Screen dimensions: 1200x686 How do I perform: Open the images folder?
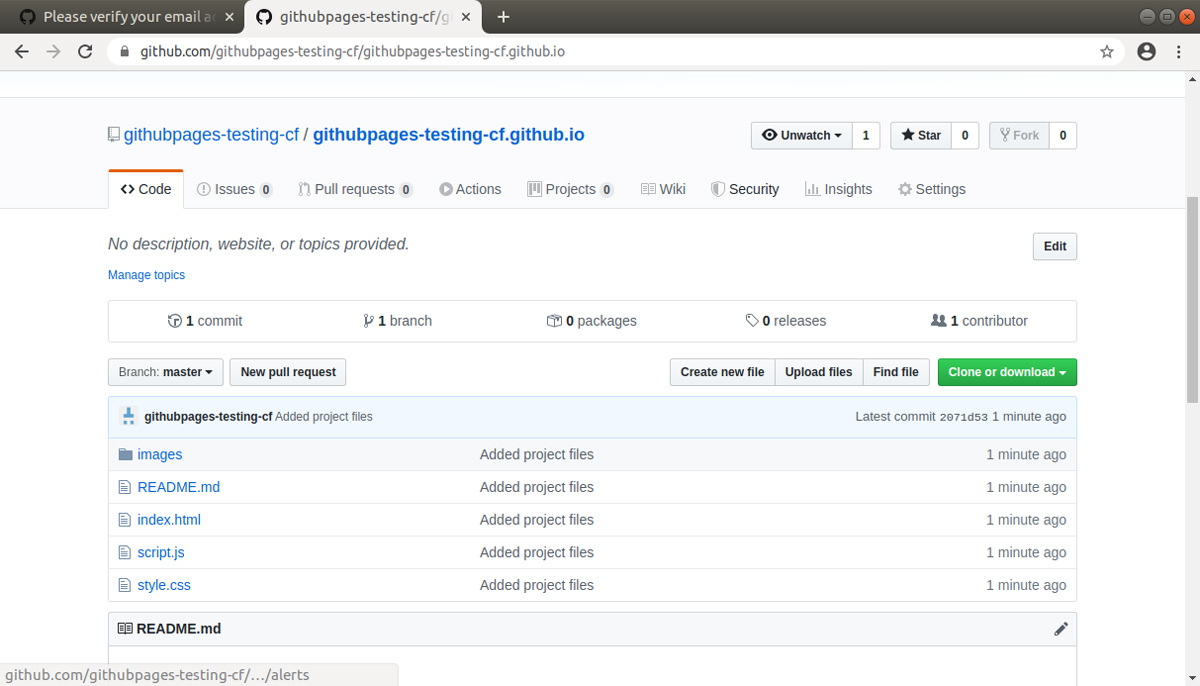pyautogui.click(x=160, y=454)
